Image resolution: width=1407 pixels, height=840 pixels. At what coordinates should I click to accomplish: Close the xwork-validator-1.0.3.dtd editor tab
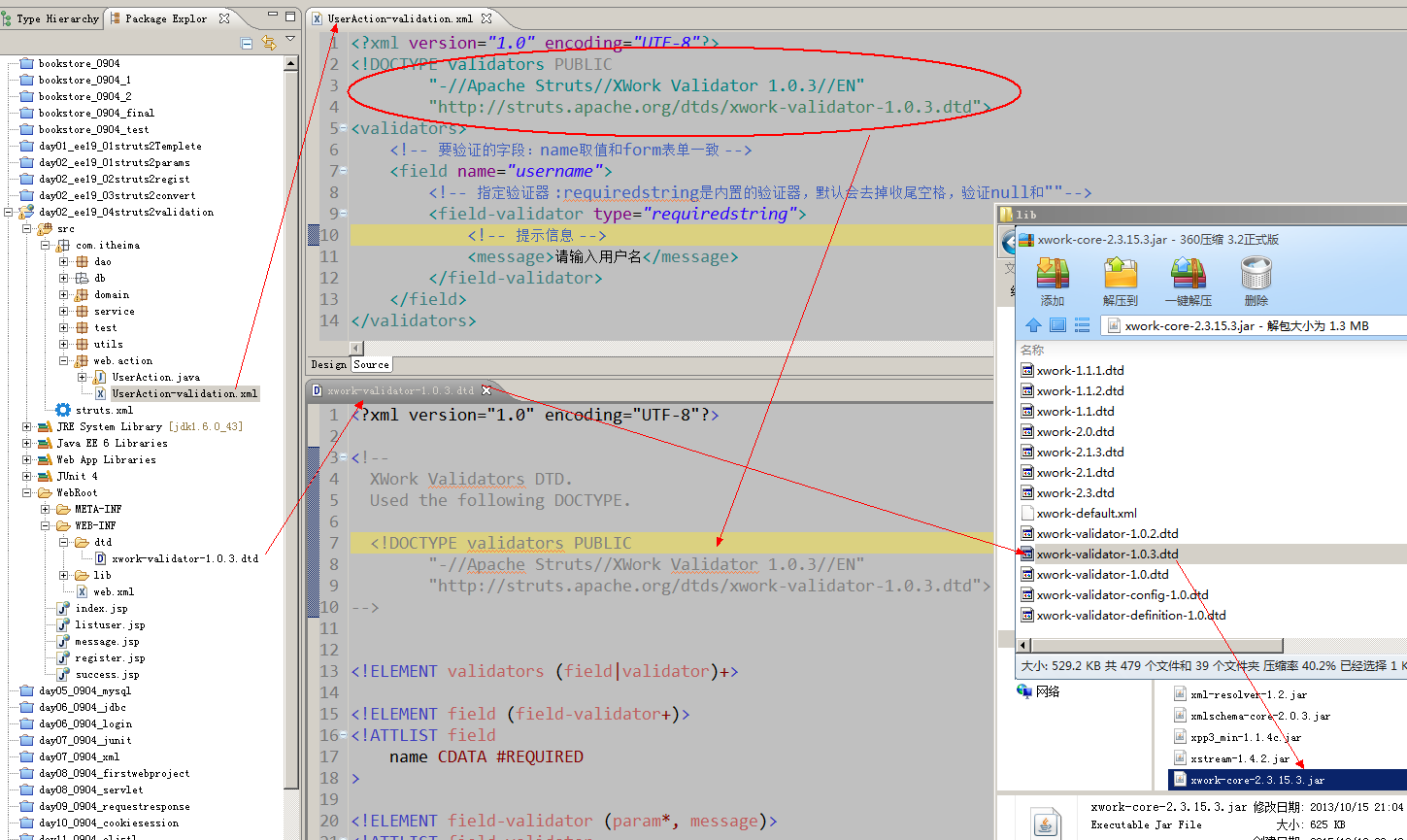[x=487, y=390]
